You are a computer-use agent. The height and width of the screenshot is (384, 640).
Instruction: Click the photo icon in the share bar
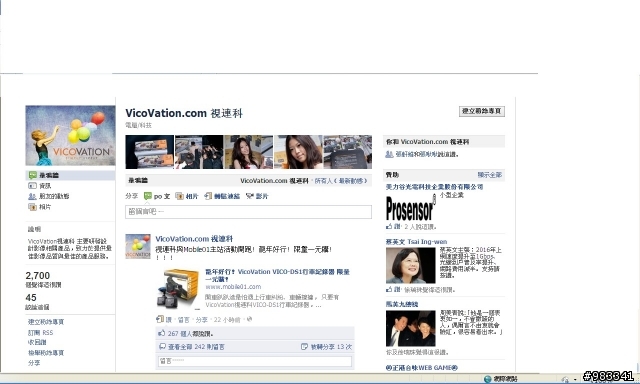[x=179, y=196]
